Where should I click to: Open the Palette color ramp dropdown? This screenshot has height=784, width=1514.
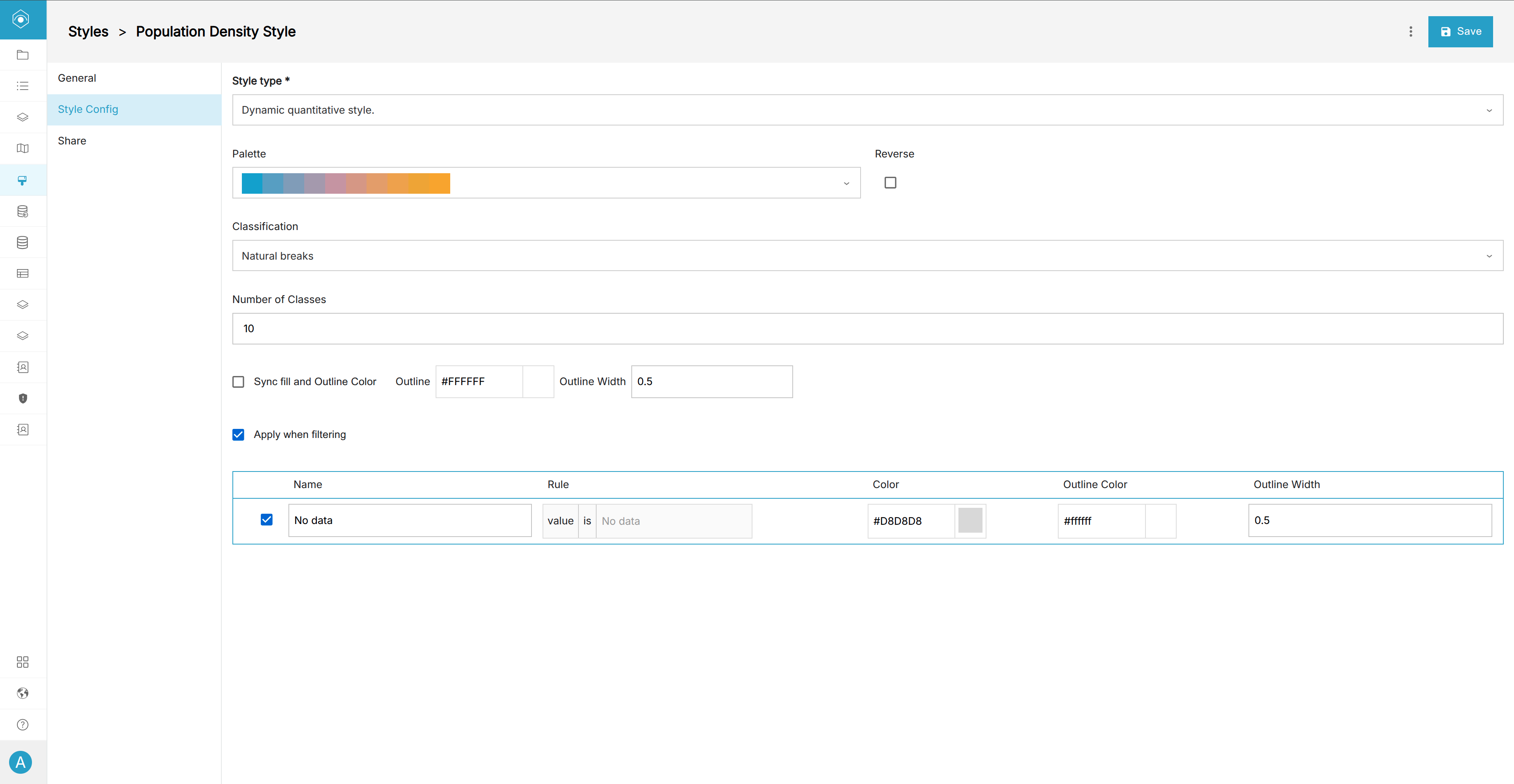[x=546, y=183]
